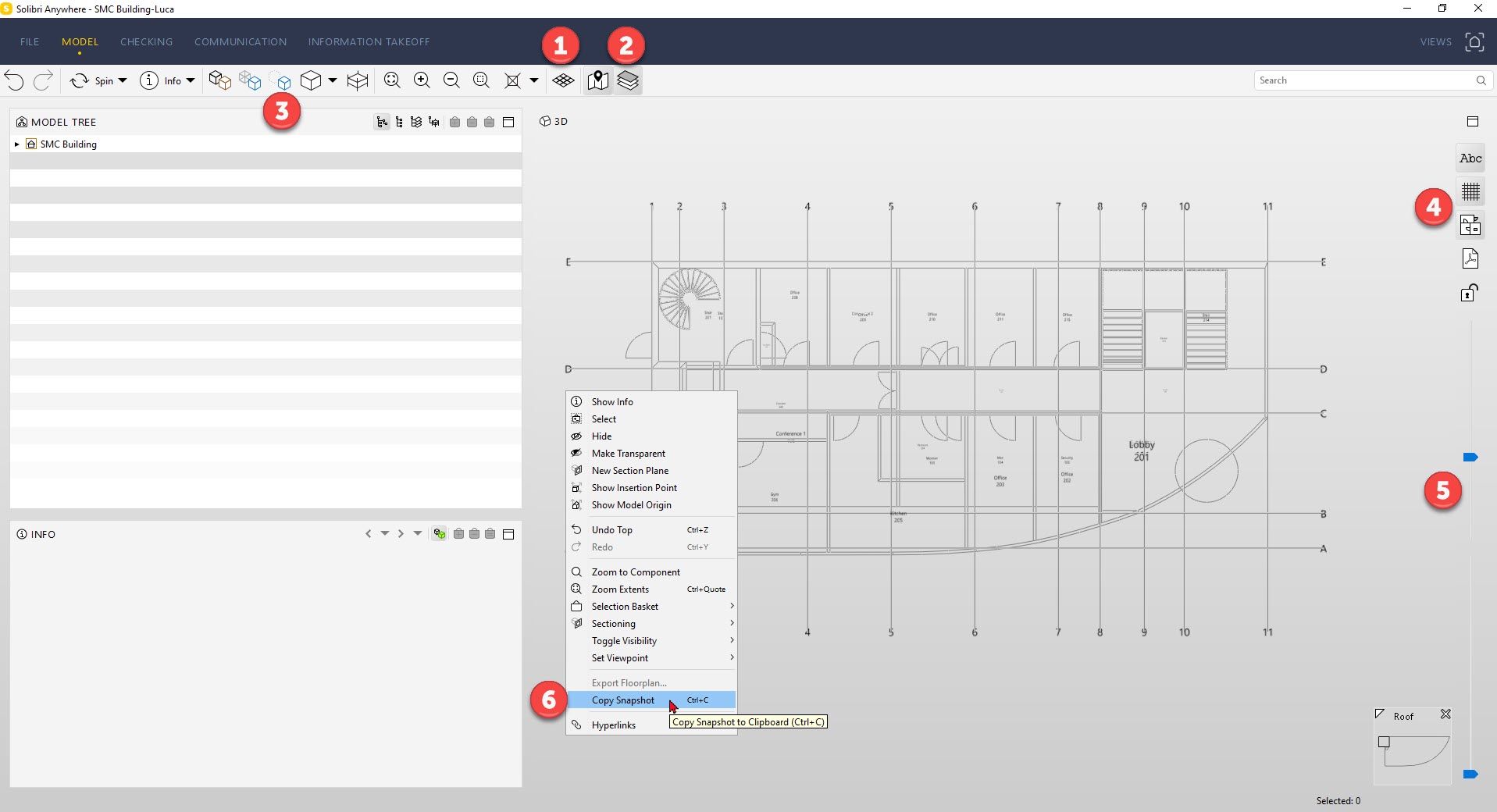1497x812 pixels.
Task: Open the Info tool dropdown arrow
Action: 191,80
